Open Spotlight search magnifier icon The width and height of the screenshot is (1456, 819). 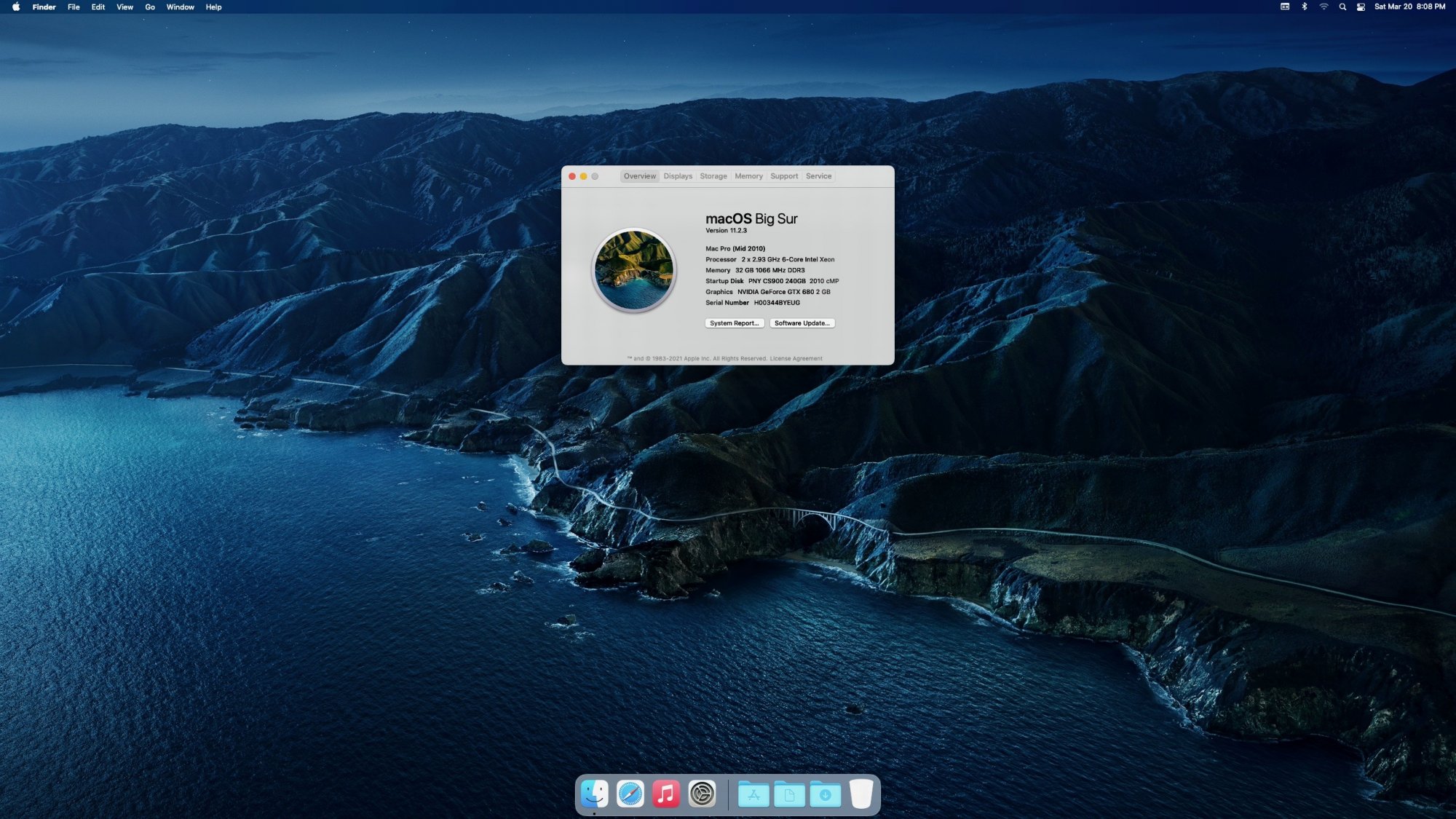1342,7
